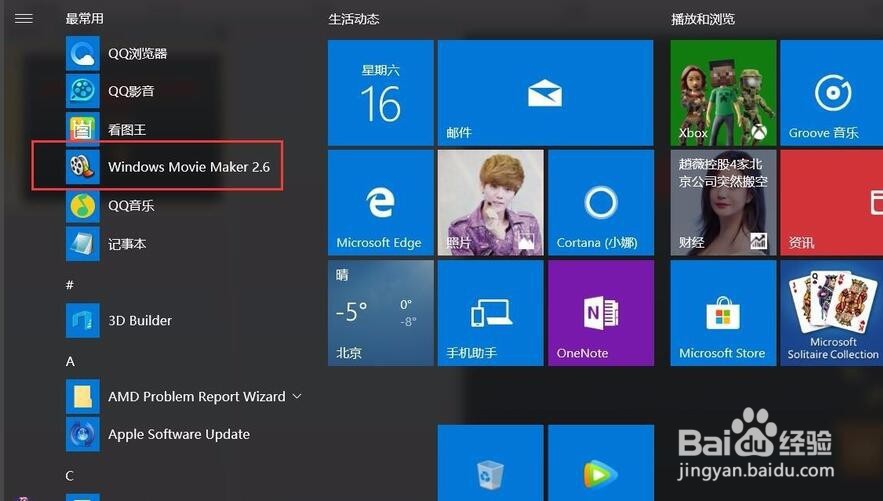Viewport: 883px width, 501px height.
Task: Open the QQ音乐 app icon
Action: [x=83, y=205]
